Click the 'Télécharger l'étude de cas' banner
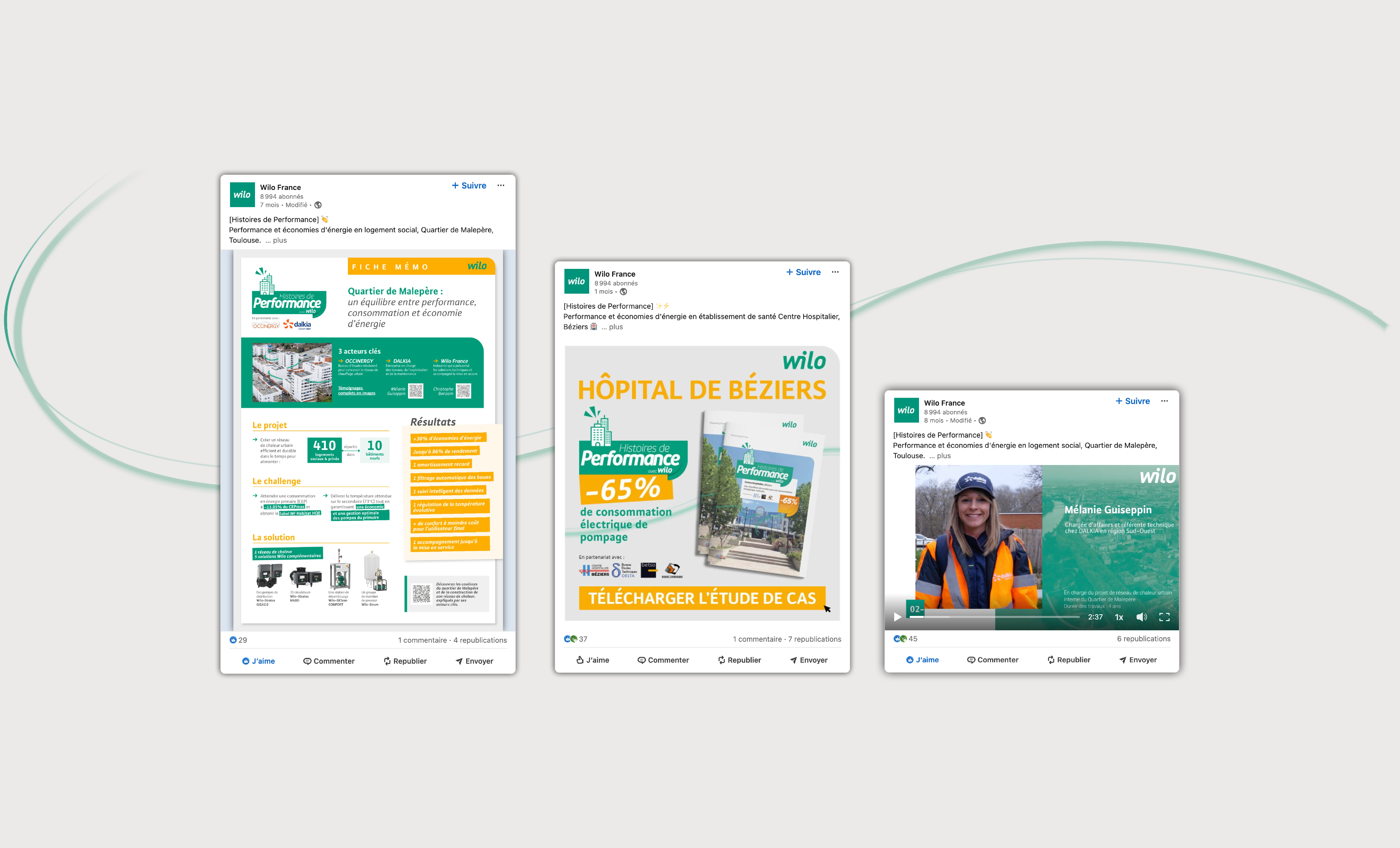This screenshot has width=1400, height=848. (702, 598)
